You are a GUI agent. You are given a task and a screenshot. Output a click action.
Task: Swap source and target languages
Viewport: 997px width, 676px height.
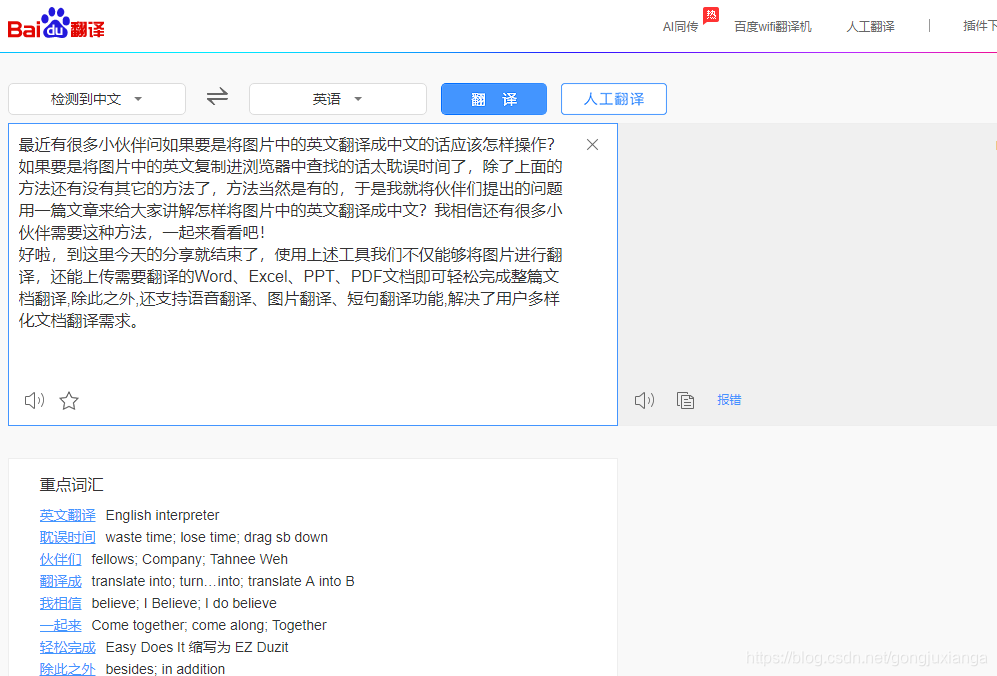coord(216,98)
